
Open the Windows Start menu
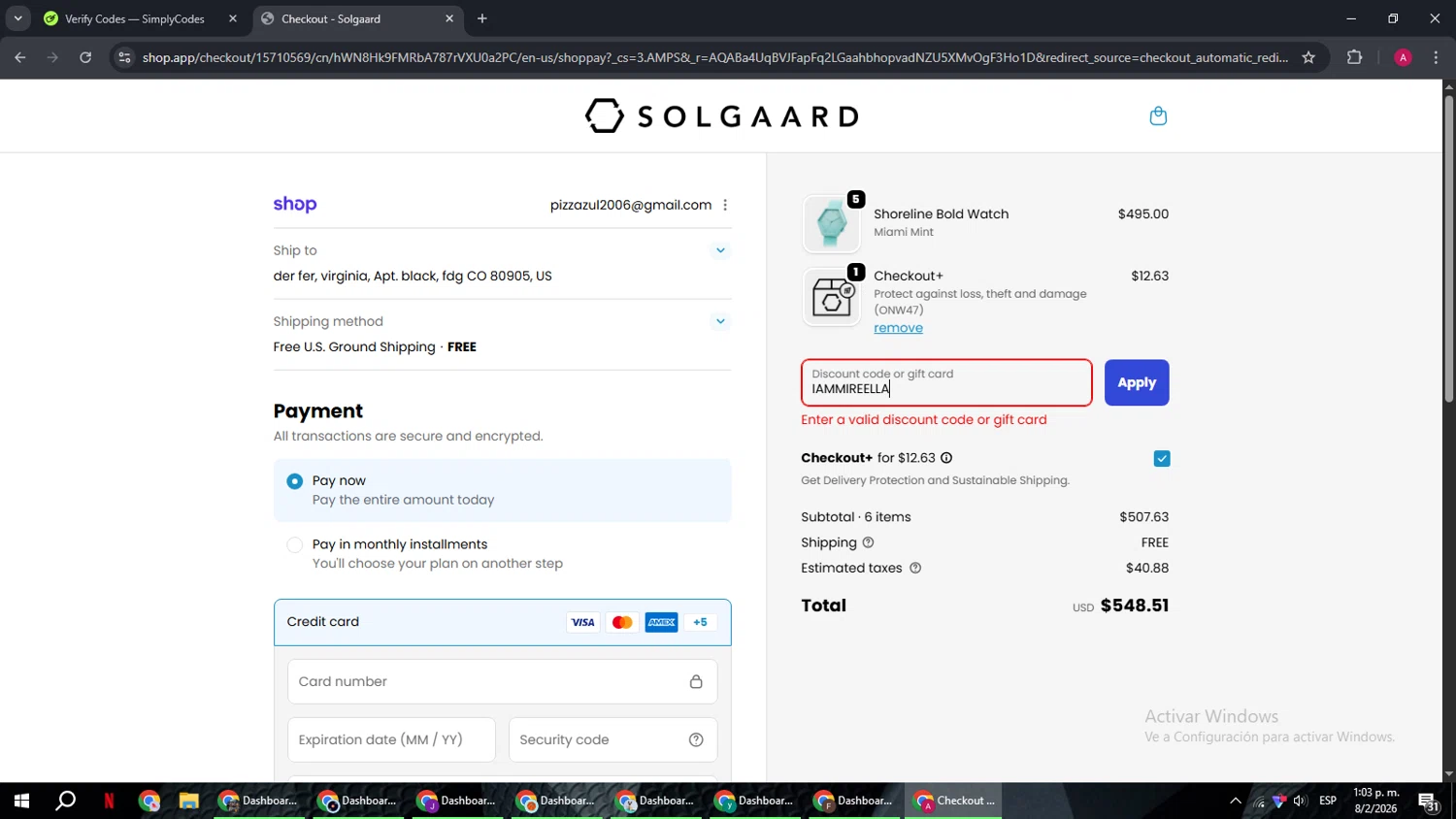coord(21,801)
